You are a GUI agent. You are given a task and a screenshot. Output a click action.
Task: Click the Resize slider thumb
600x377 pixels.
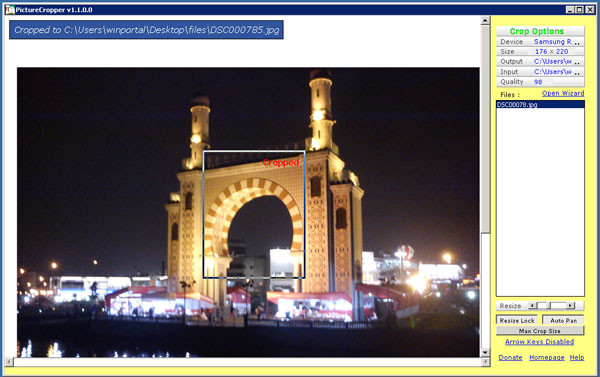(x=549, y=305)
